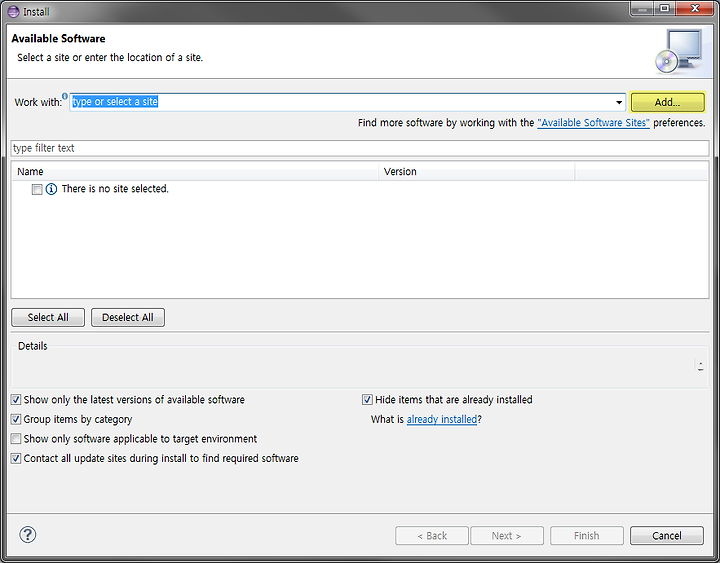Click the Details scroll stepper arrows
The width and height of the screenshot is (720, 563).
click(x=700, y=366)
